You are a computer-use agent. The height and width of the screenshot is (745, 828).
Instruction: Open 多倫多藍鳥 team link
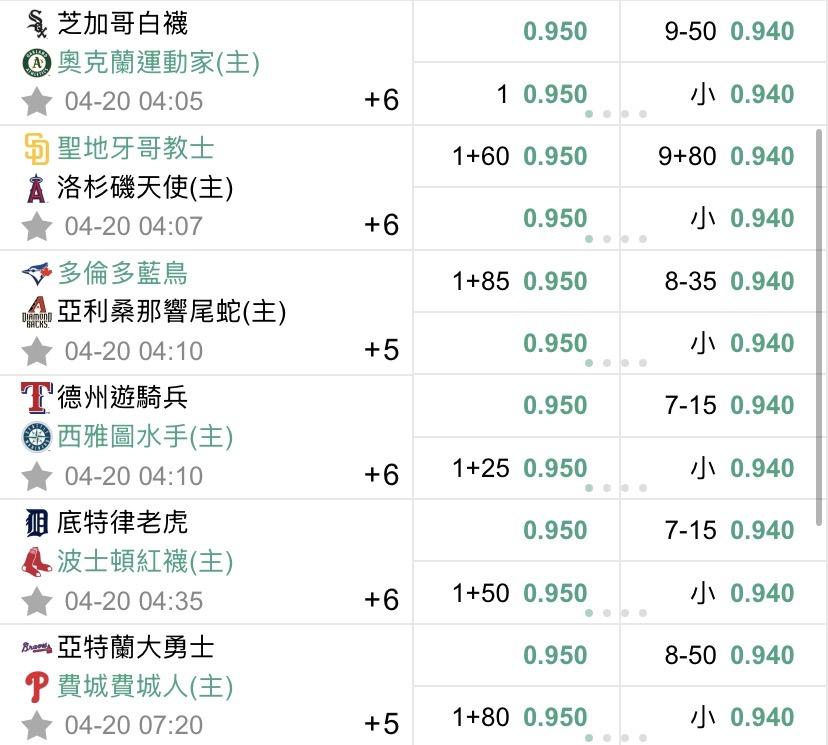(122, 273)
